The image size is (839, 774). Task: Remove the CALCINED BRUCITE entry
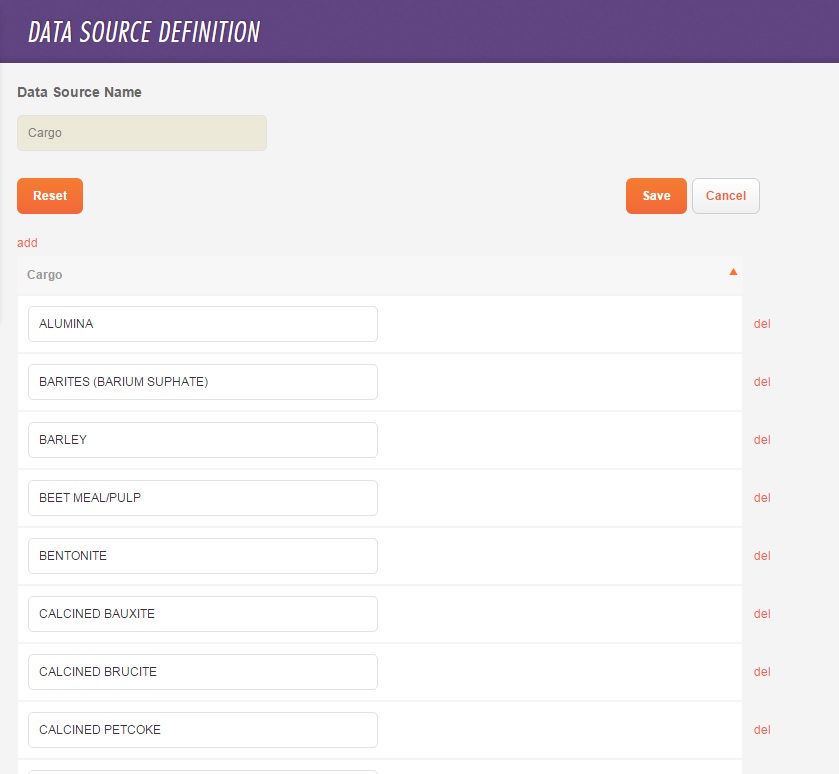(762, 672)
